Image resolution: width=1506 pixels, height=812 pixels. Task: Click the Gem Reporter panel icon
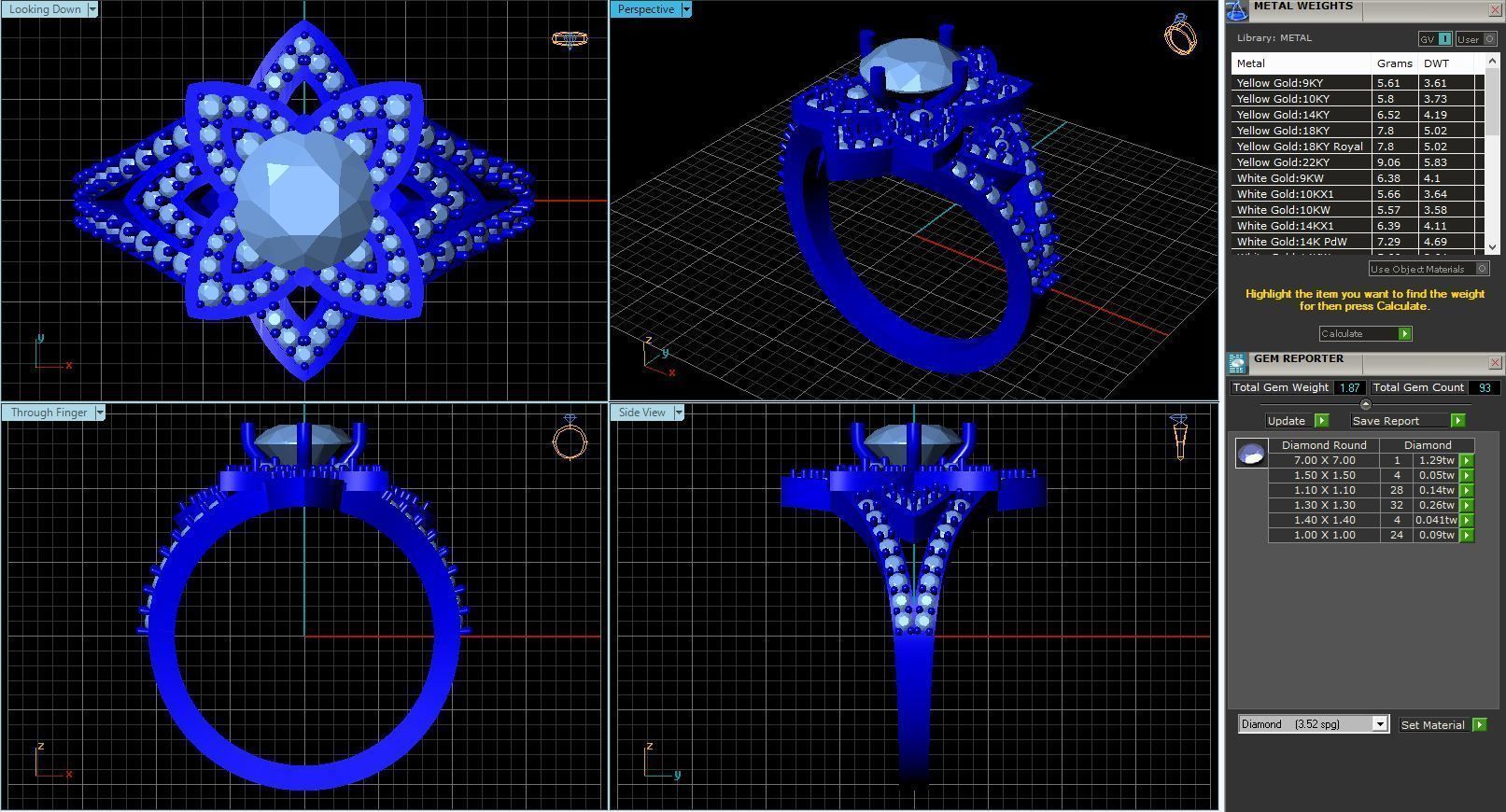[1237, 363]
